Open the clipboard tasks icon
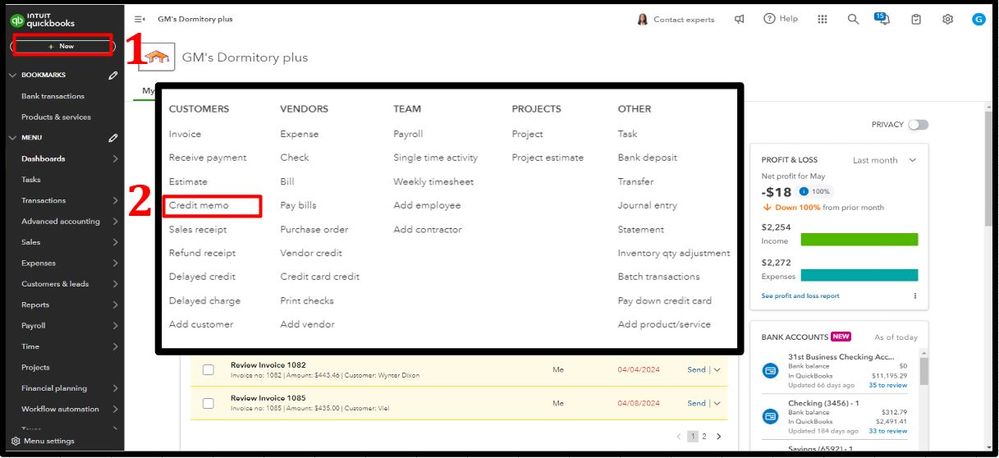 tap(916, 19)
